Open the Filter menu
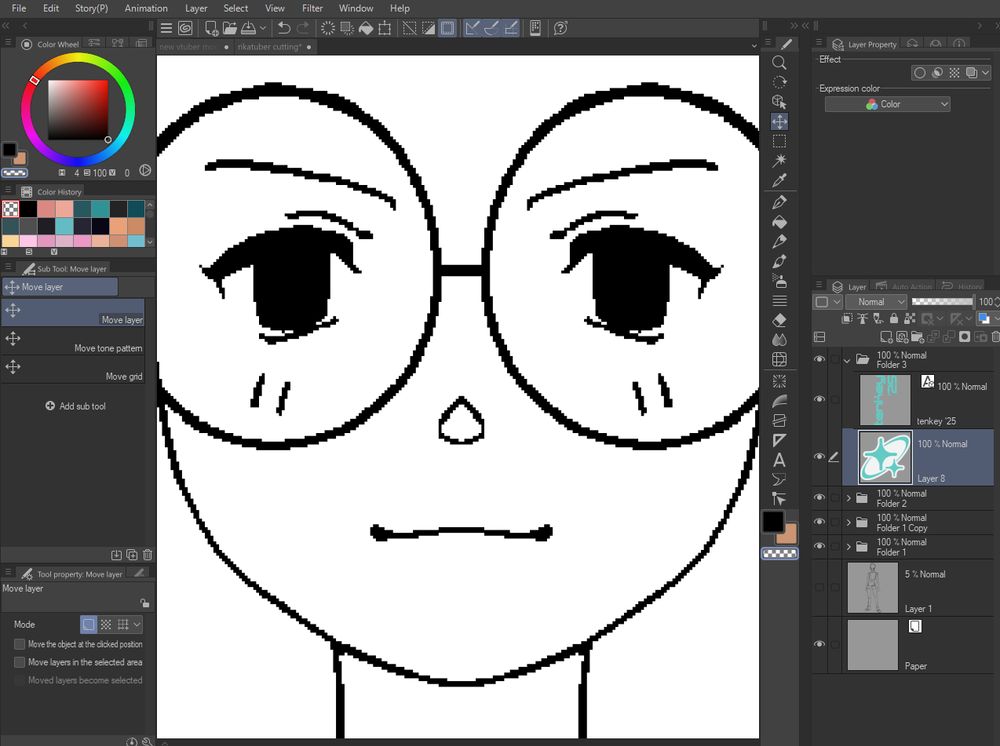The height and width of the screenshot is (746, 1000). tap(312, 8)
